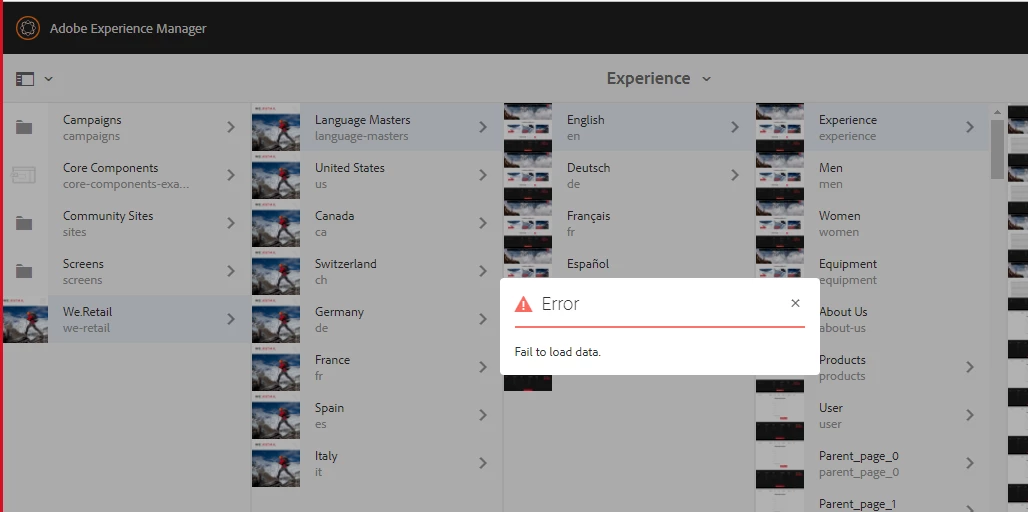Expand the Language Masters chevron

483,127
